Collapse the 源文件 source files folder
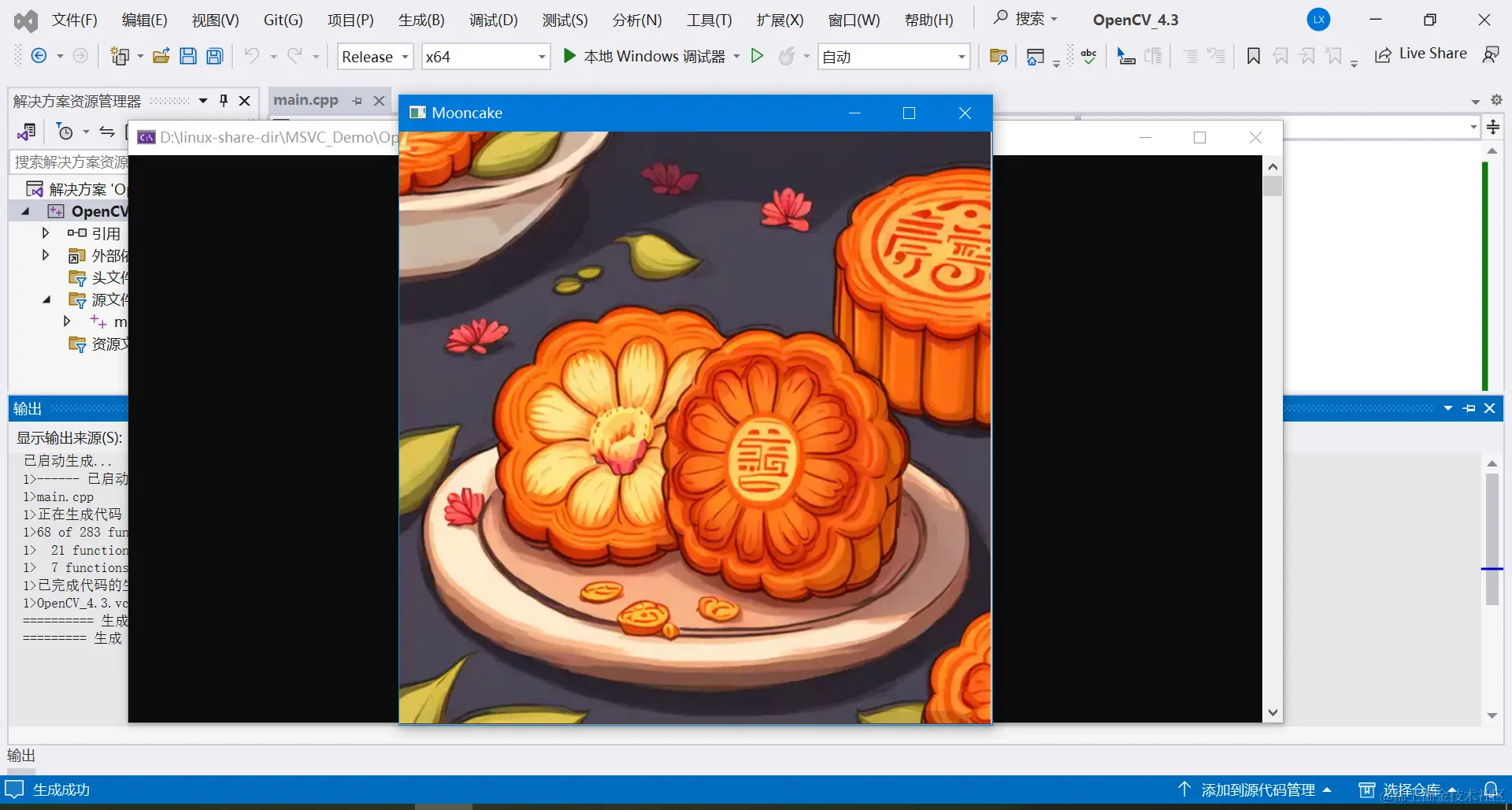This screenshot has width=1512, height=810. 47,299
